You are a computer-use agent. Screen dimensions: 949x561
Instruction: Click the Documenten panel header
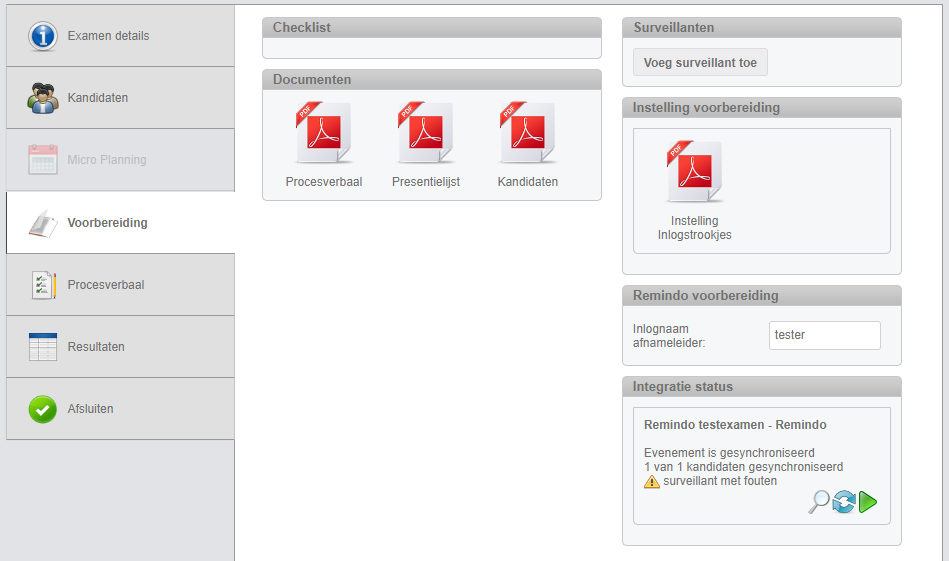coord(432,80)
